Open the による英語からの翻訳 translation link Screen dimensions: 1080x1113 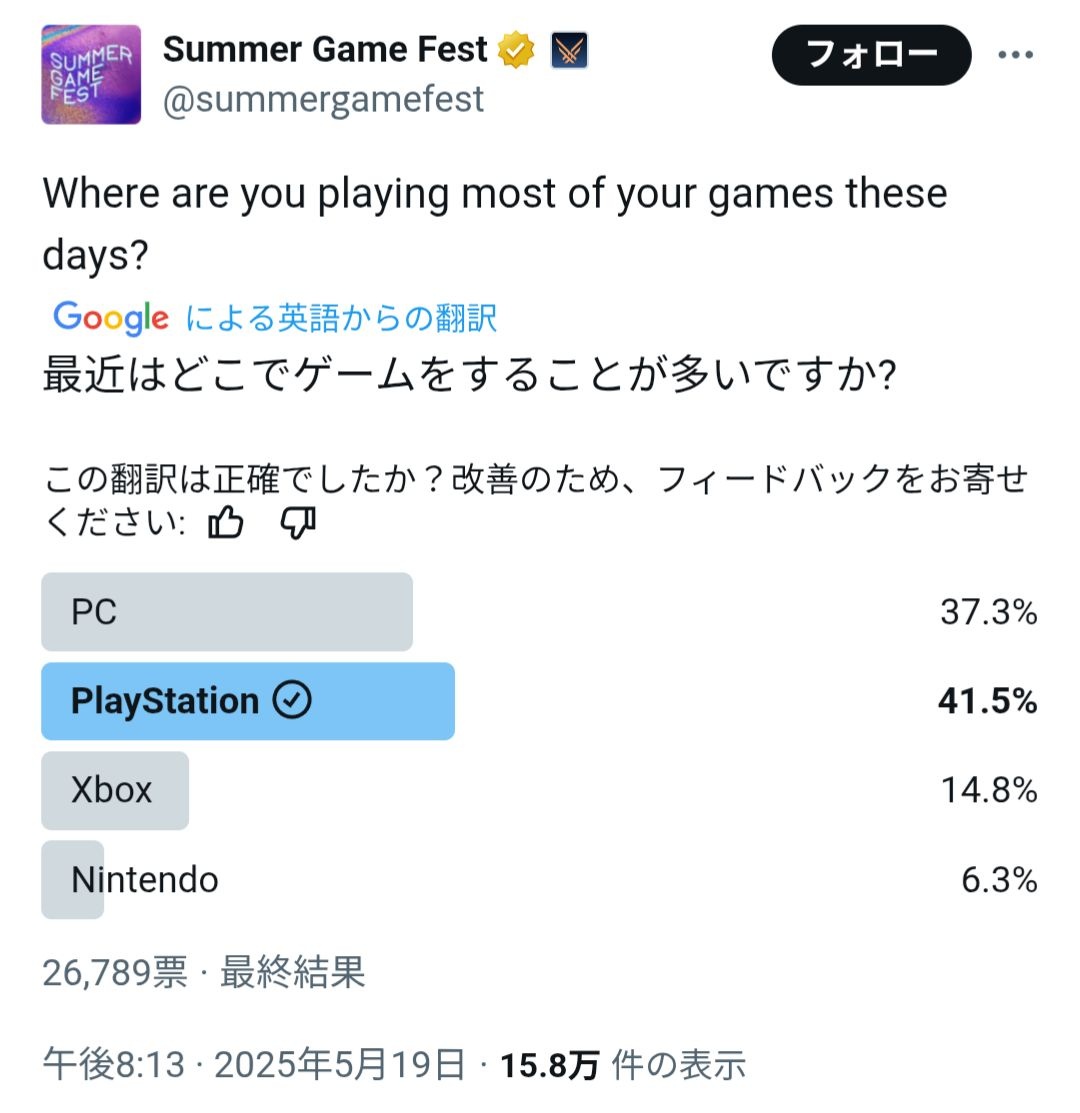(341, 318)
